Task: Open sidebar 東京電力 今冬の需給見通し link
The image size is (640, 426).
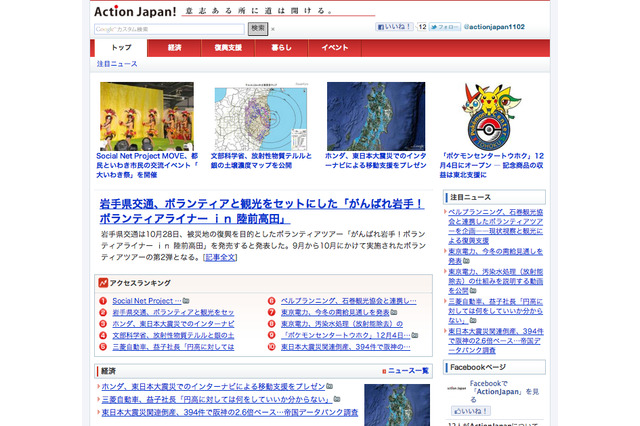Action: (496, 256)
